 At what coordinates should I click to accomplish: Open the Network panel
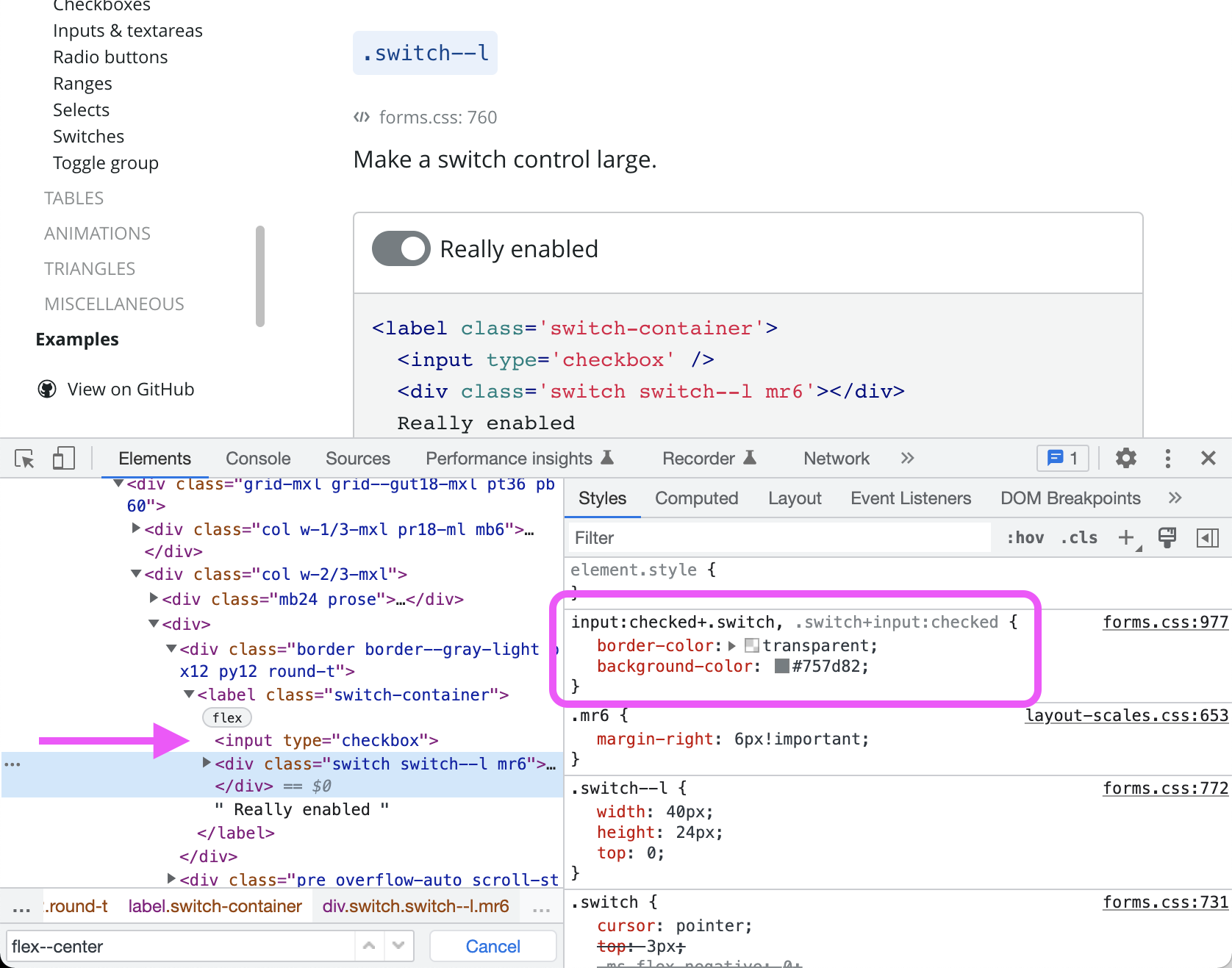click(836, 458)
